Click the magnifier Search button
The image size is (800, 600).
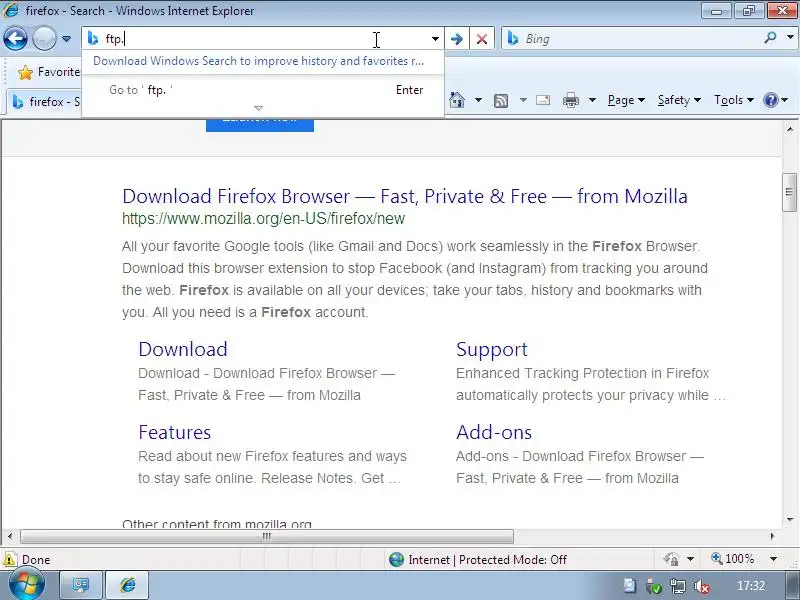point(770,37)
